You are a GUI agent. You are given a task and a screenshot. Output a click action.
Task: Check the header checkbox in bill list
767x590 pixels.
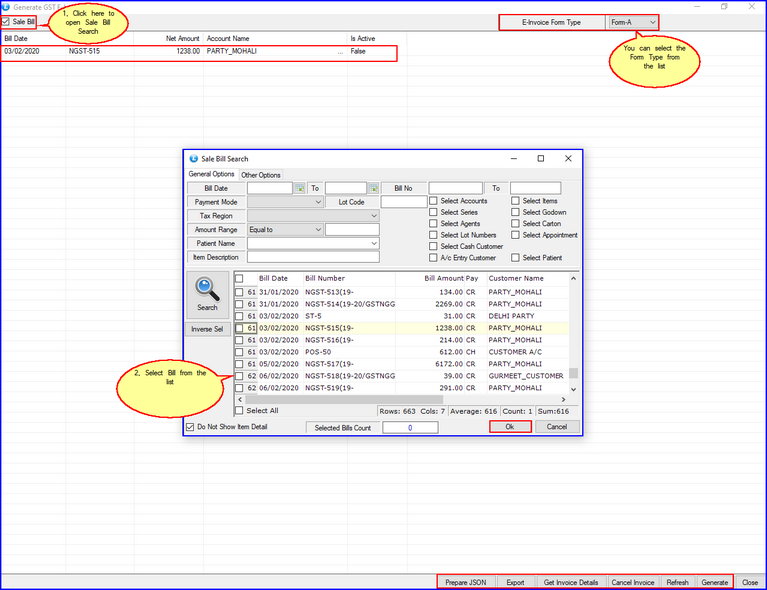(239, 279)
